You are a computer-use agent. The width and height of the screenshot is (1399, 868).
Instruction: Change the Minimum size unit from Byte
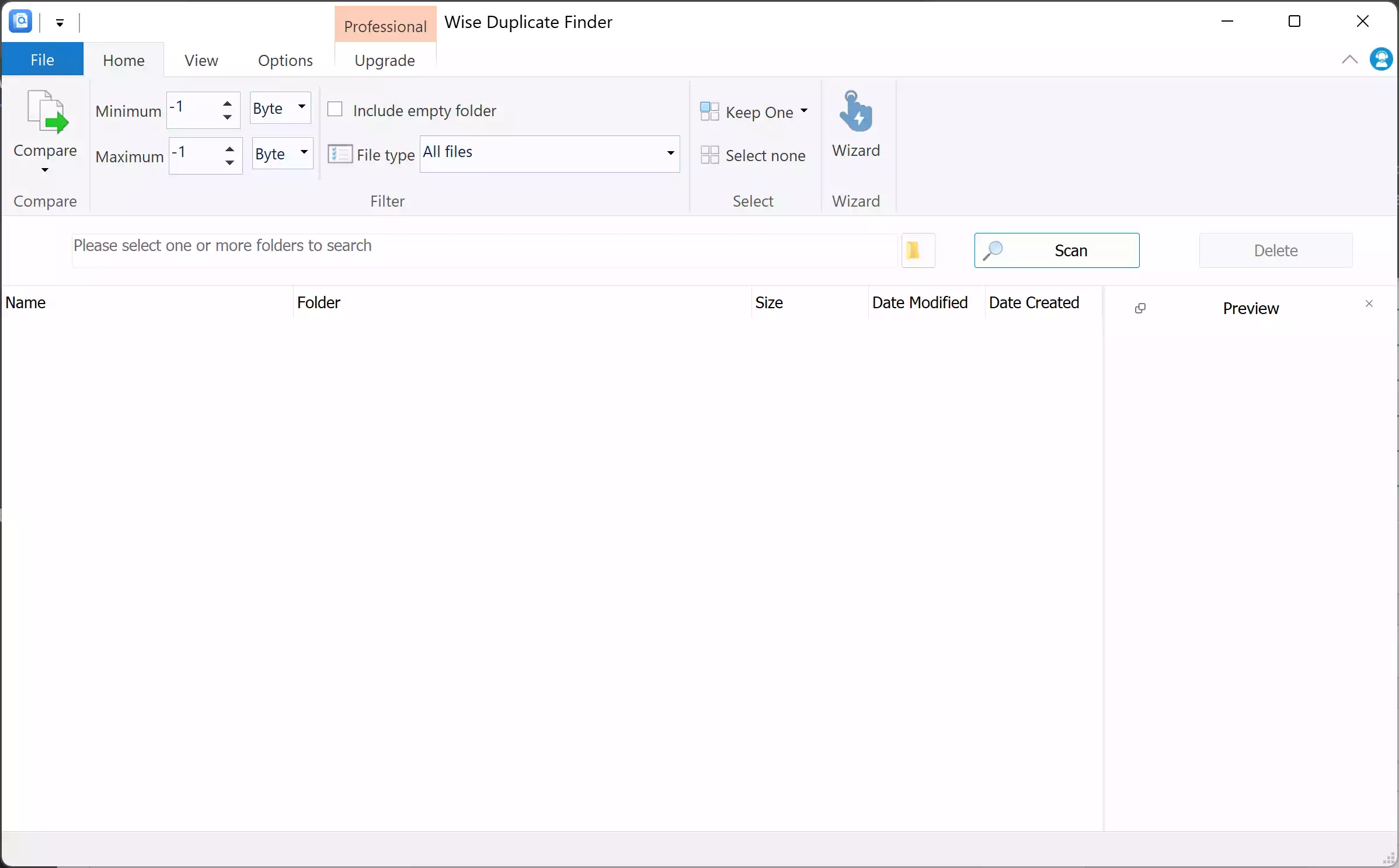click(280, 108)
